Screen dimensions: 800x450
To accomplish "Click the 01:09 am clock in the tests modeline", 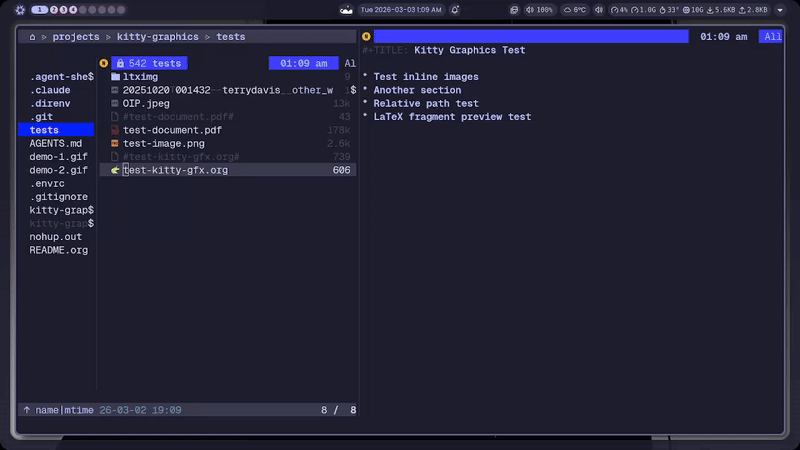I will [304, 63].
